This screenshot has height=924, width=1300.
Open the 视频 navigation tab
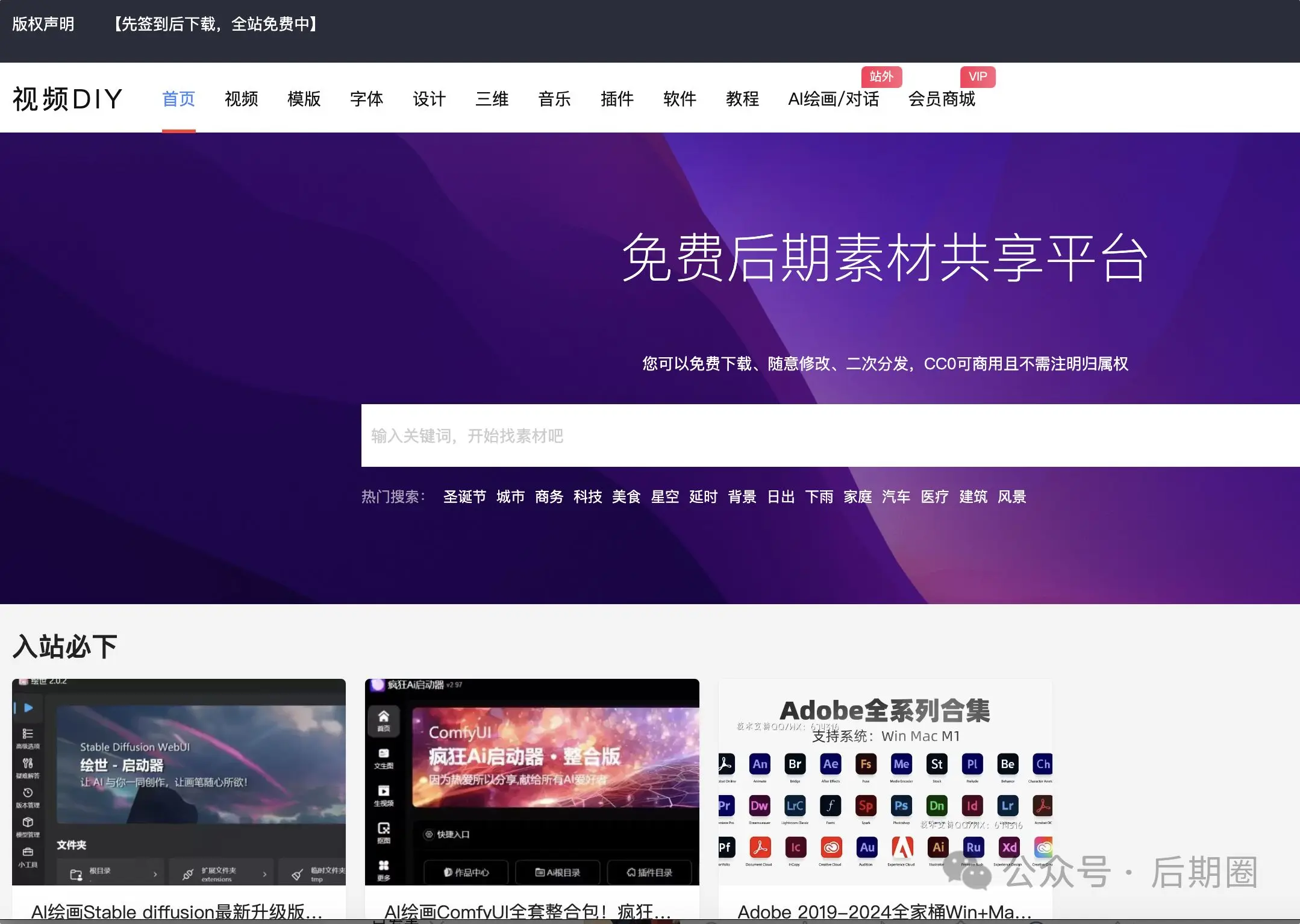[x=241, y=99]
